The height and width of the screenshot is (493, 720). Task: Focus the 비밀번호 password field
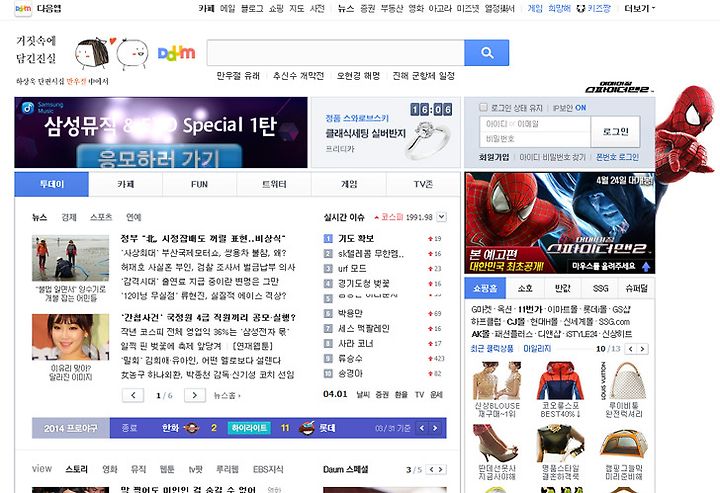click(x=535, y=139)
